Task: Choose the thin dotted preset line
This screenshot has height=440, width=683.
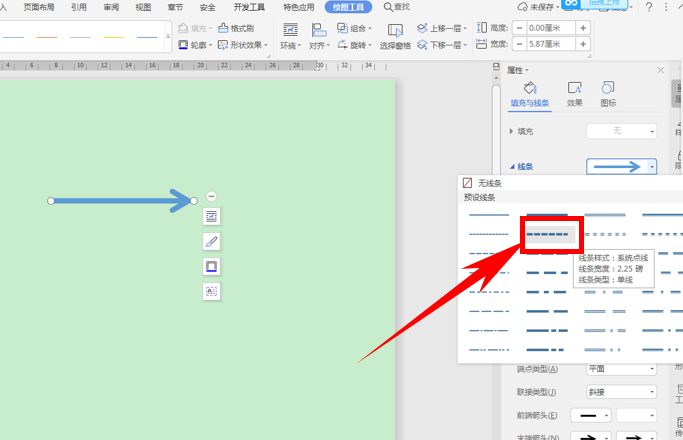Action: tap(489, 234)
